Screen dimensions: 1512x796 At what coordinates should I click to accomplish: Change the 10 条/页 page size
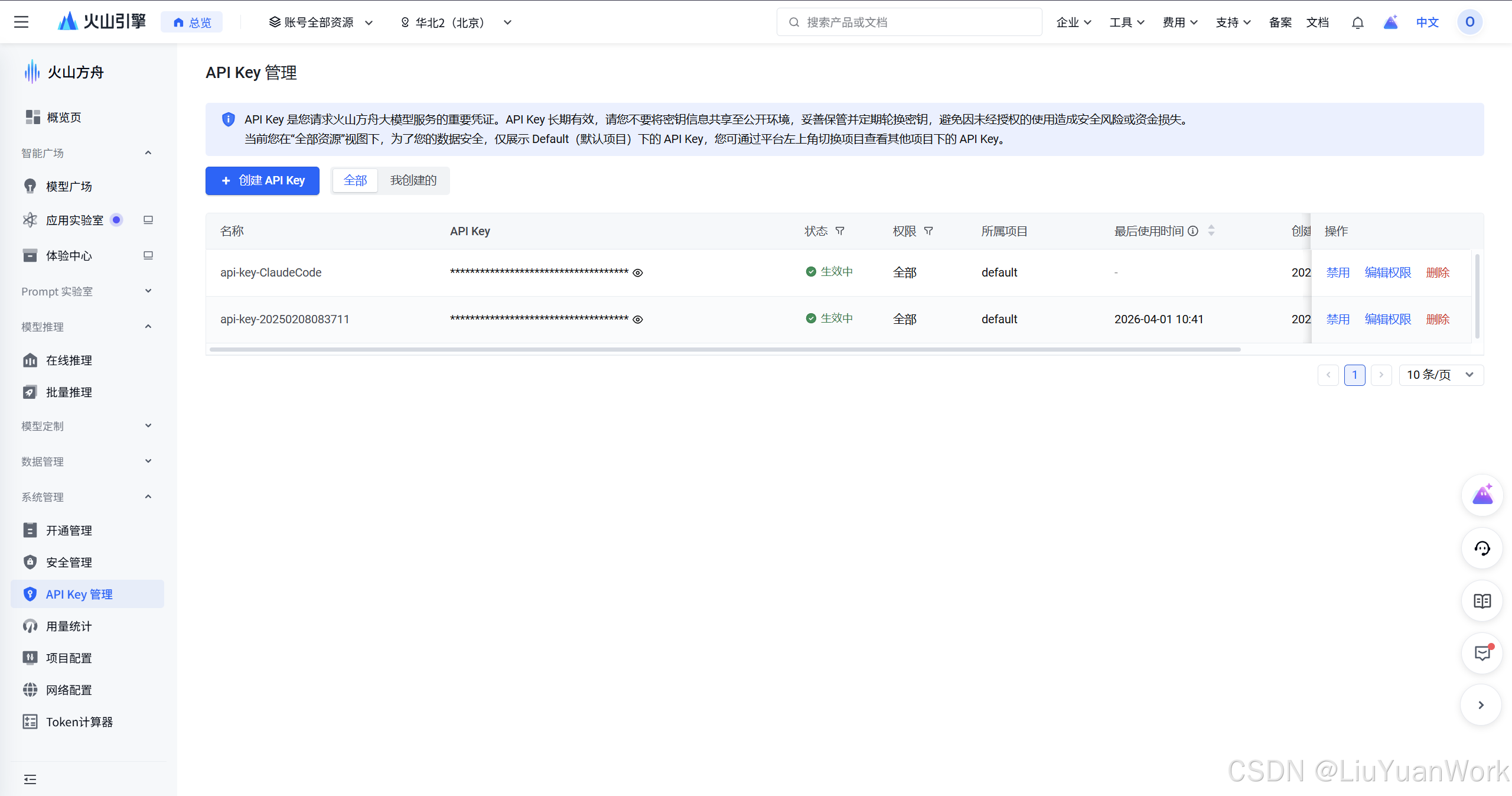1441,375
